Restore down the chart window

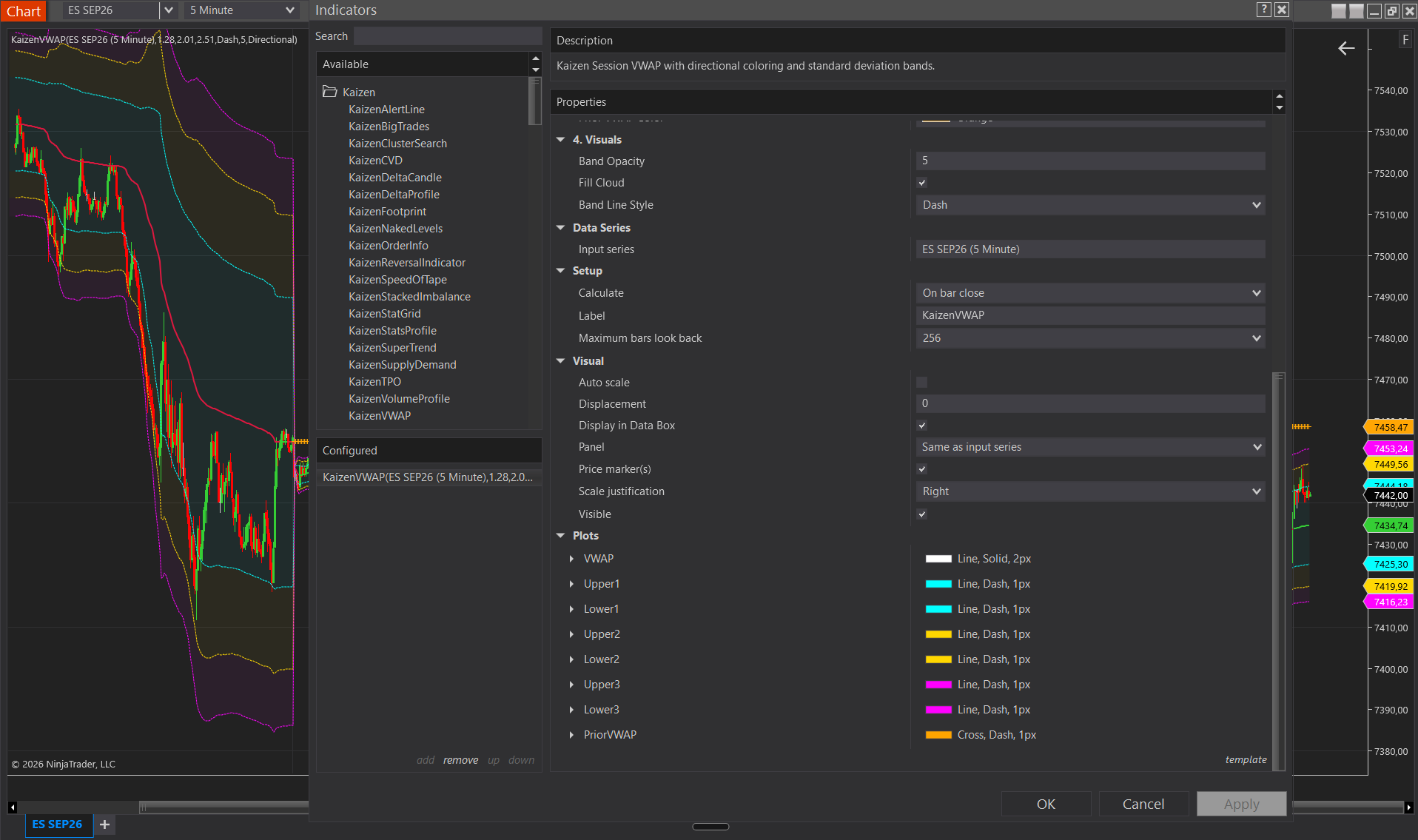click(1392, 11)
